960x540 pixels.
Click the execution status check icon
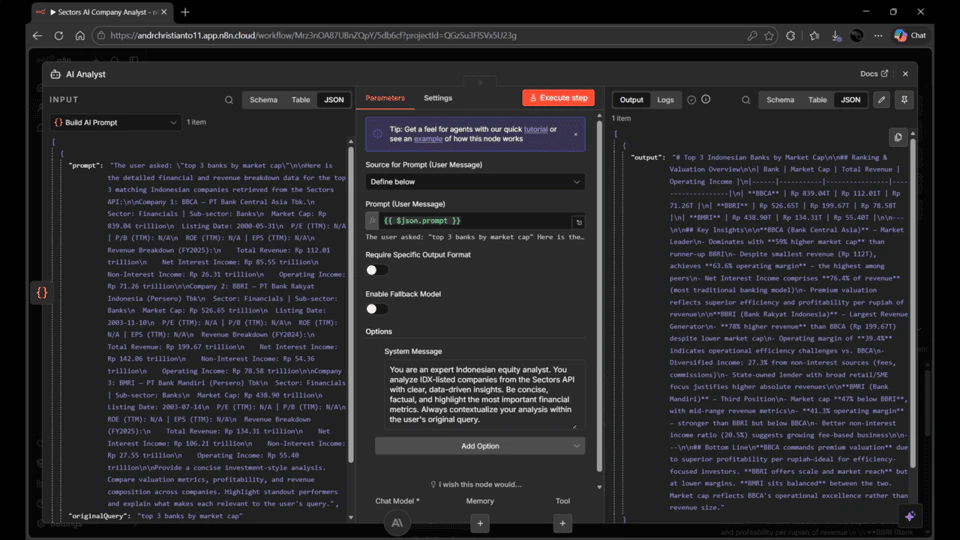691,100
